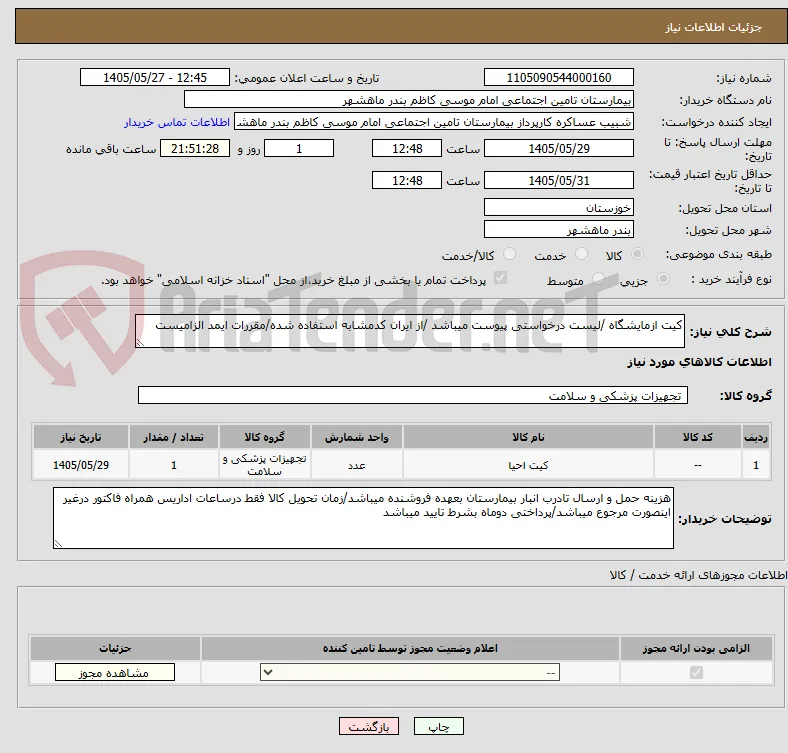788x753 pixels.
Task: Click the توضیحات خریدار text area
Action: coord(363,518)
